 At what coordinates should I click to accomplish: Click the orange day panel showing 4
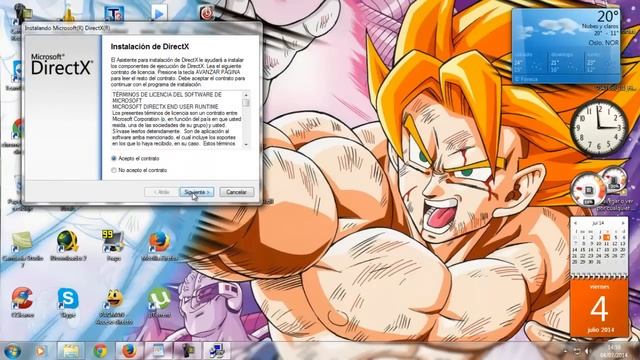pyautogui.click(x=599, y=308)
